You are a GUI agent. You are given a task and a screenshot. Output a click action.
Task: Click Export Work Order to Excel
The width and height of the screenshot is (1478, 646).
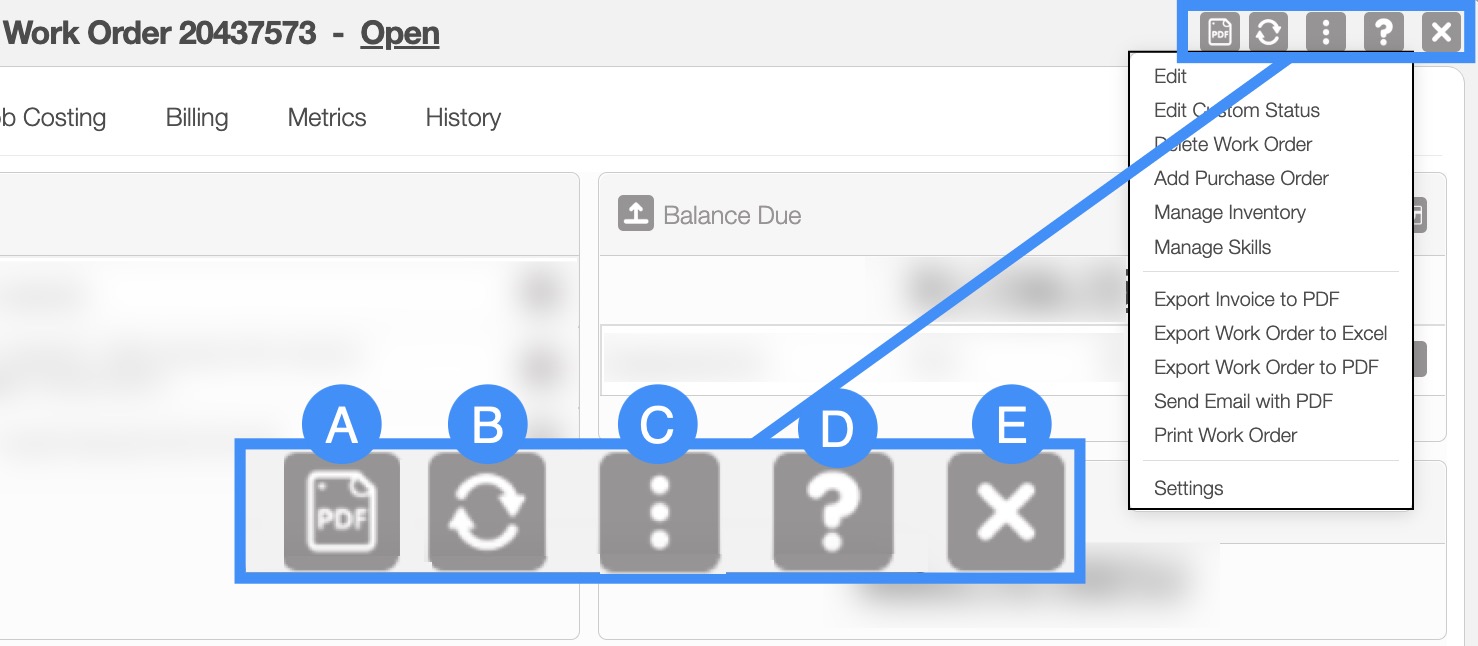tap(1271, 333)
